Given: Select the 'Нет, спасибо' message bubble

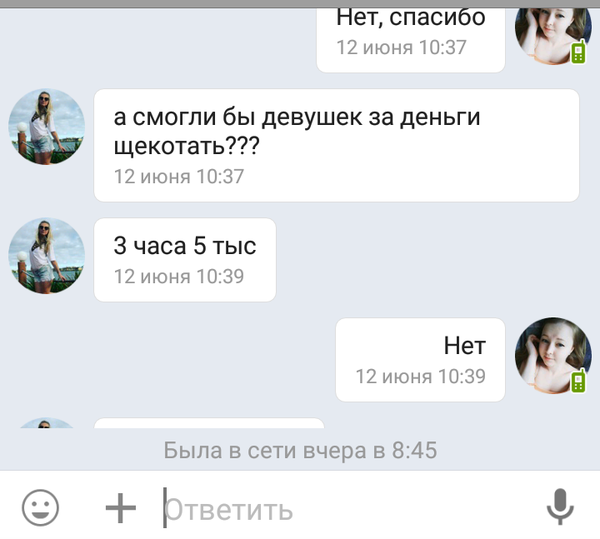Looking at the screenshot, I should [x=411, y=39].
